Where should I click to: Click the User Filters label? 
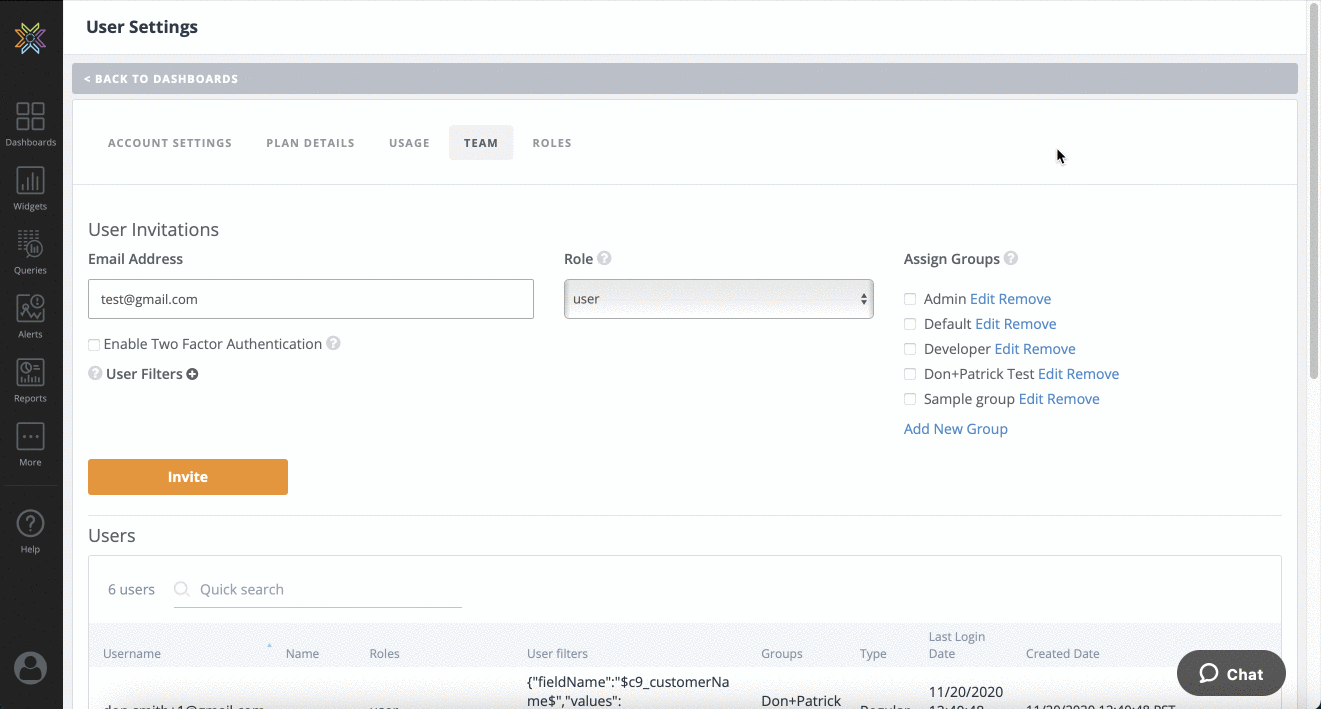pos(144,374)
